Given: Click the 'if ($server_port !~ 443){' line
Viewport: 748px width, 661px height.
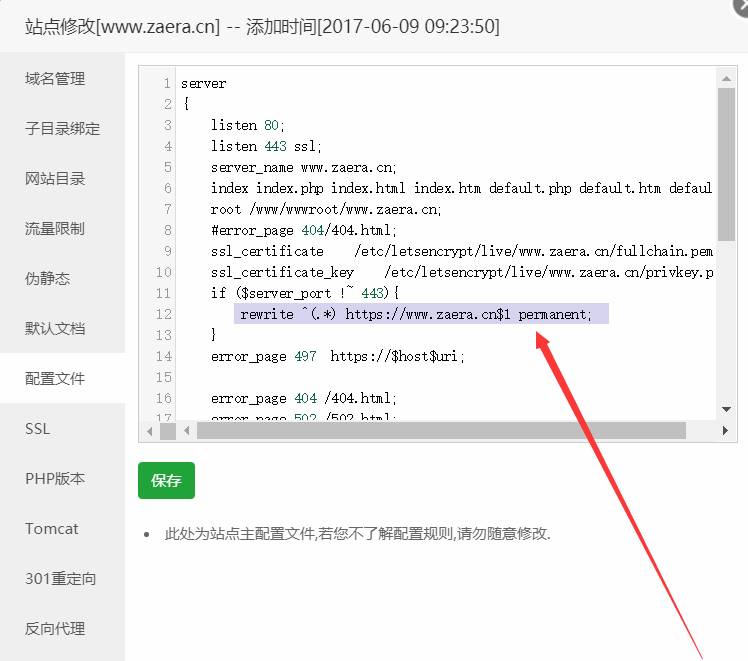Looking at the screenshot, I should [x=305, y=293].
